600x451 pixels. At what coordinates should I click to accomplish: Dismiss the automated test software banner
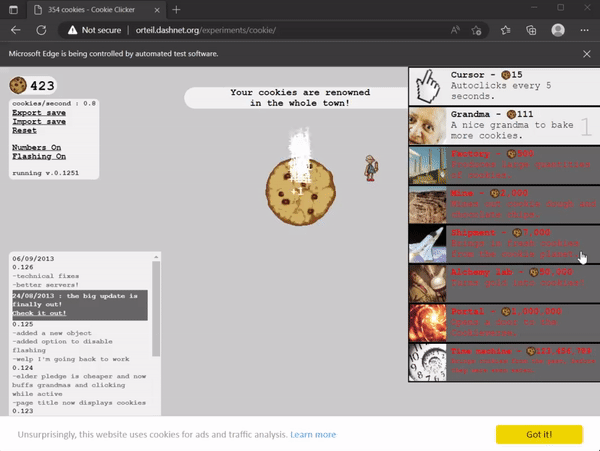[x=587, y=54]
